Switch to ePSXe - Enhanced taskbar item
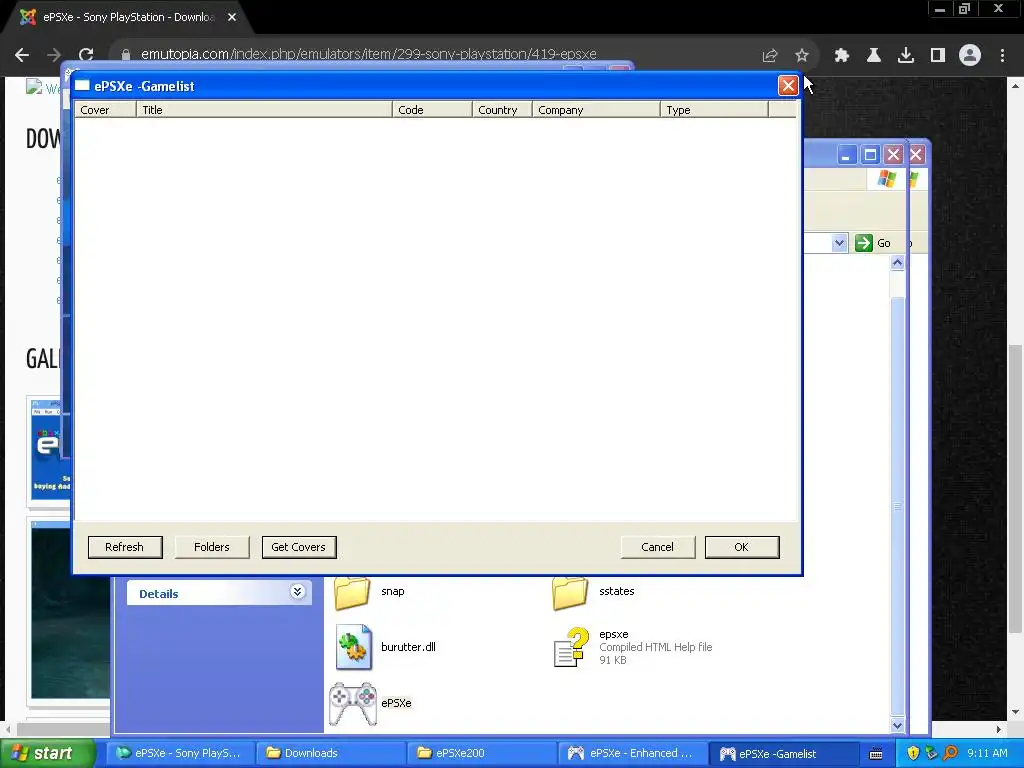This screenshot has height=768, width=1024. [x=632, y=753]
